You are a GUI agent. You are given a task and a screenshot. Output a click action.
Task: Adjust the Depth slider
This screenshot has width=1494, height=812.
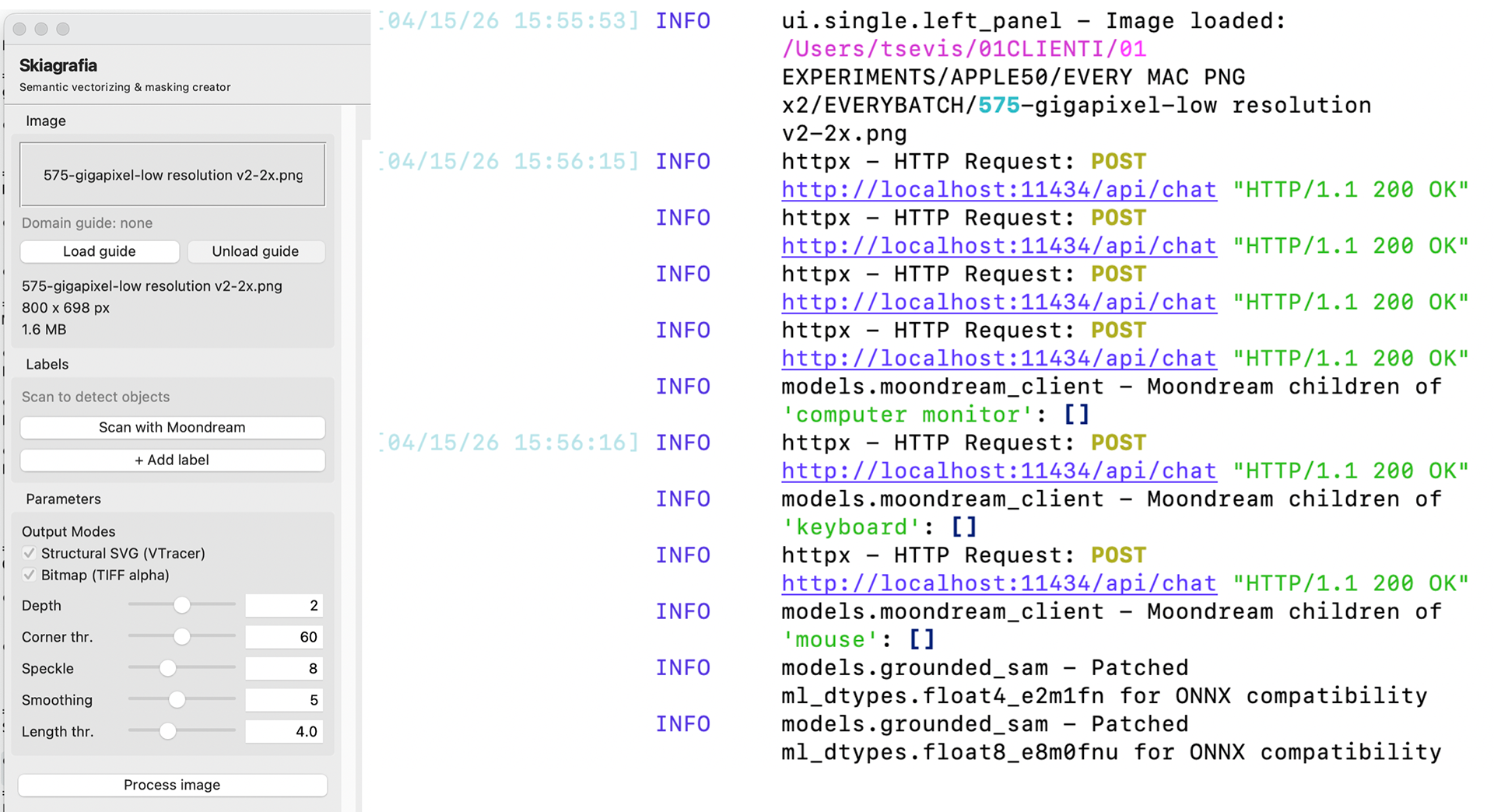pyautogui.click(x=181, y=605)
